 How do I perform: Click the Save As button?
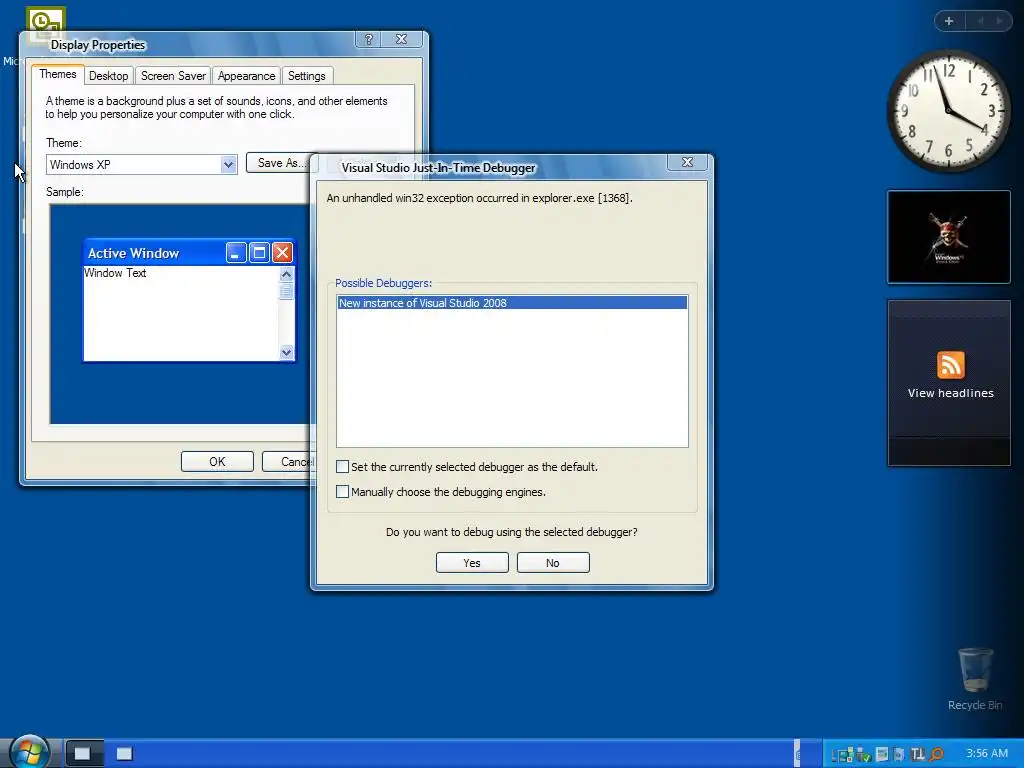point(279,163)
